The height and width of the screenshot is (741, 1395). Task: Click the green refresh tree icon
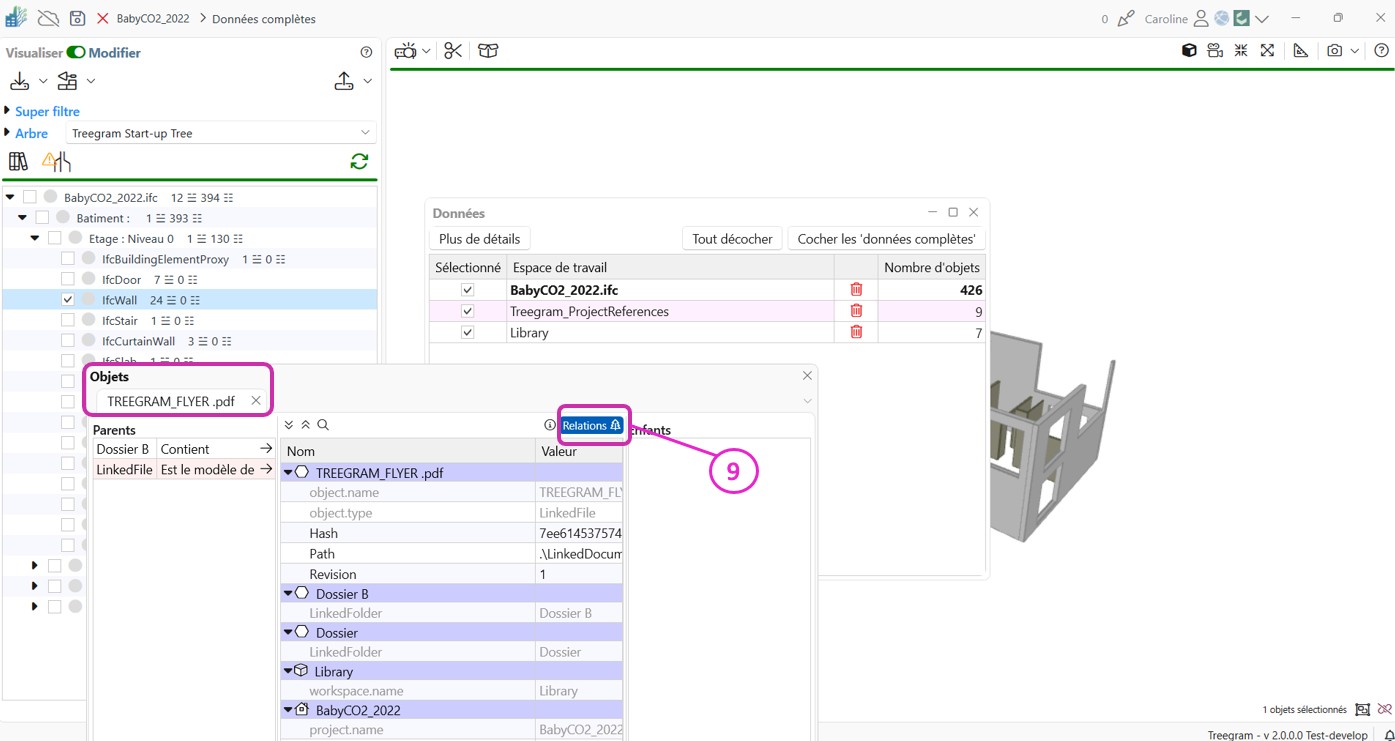pos(359,161)
